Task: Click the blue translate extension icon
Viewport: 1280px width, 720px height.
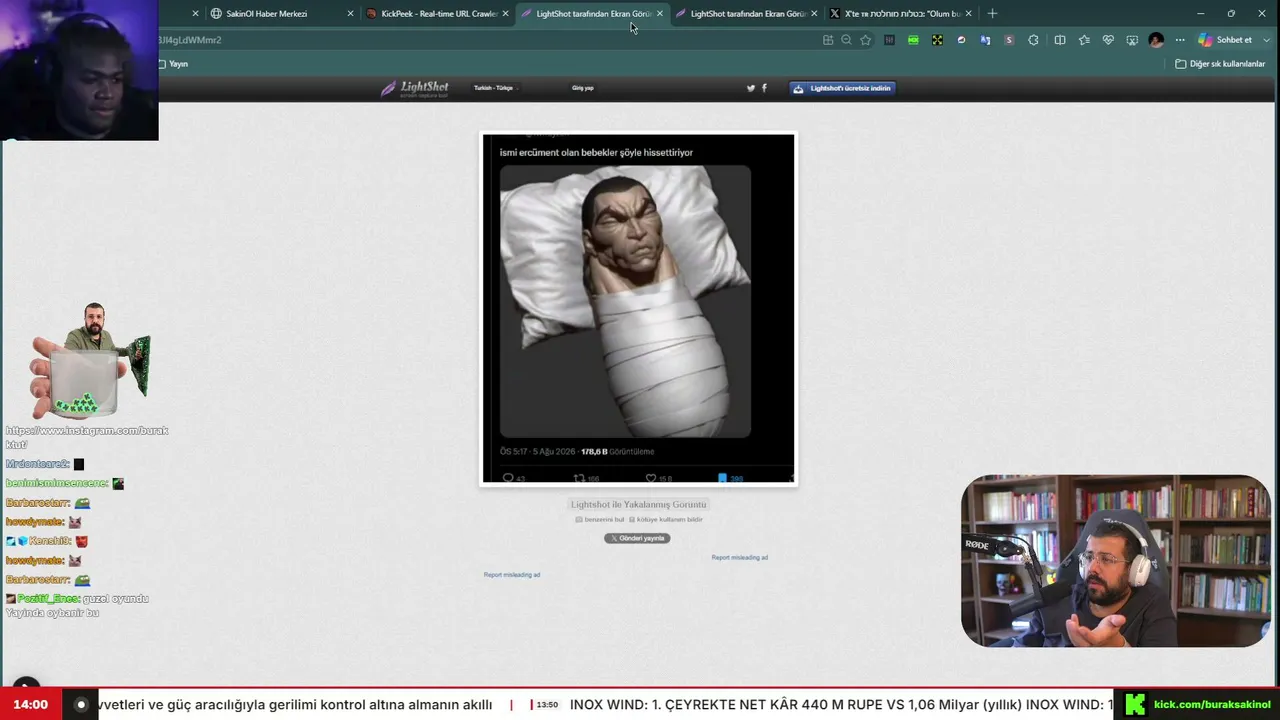Action: [985, 40]
